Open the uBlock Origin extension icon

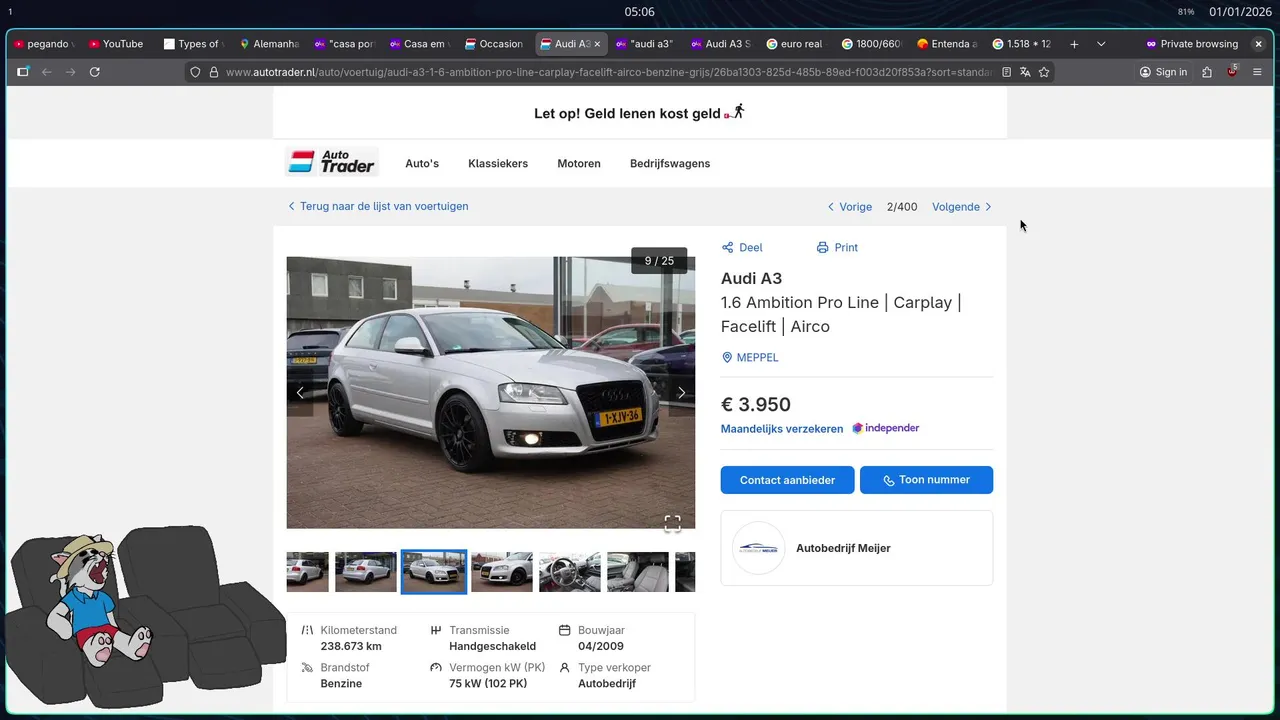[1232, 71]
